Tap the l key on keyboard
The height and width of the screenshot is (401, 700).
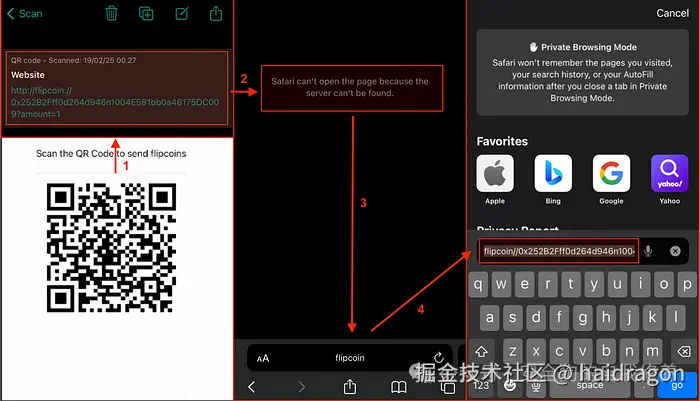click(675, 317)
